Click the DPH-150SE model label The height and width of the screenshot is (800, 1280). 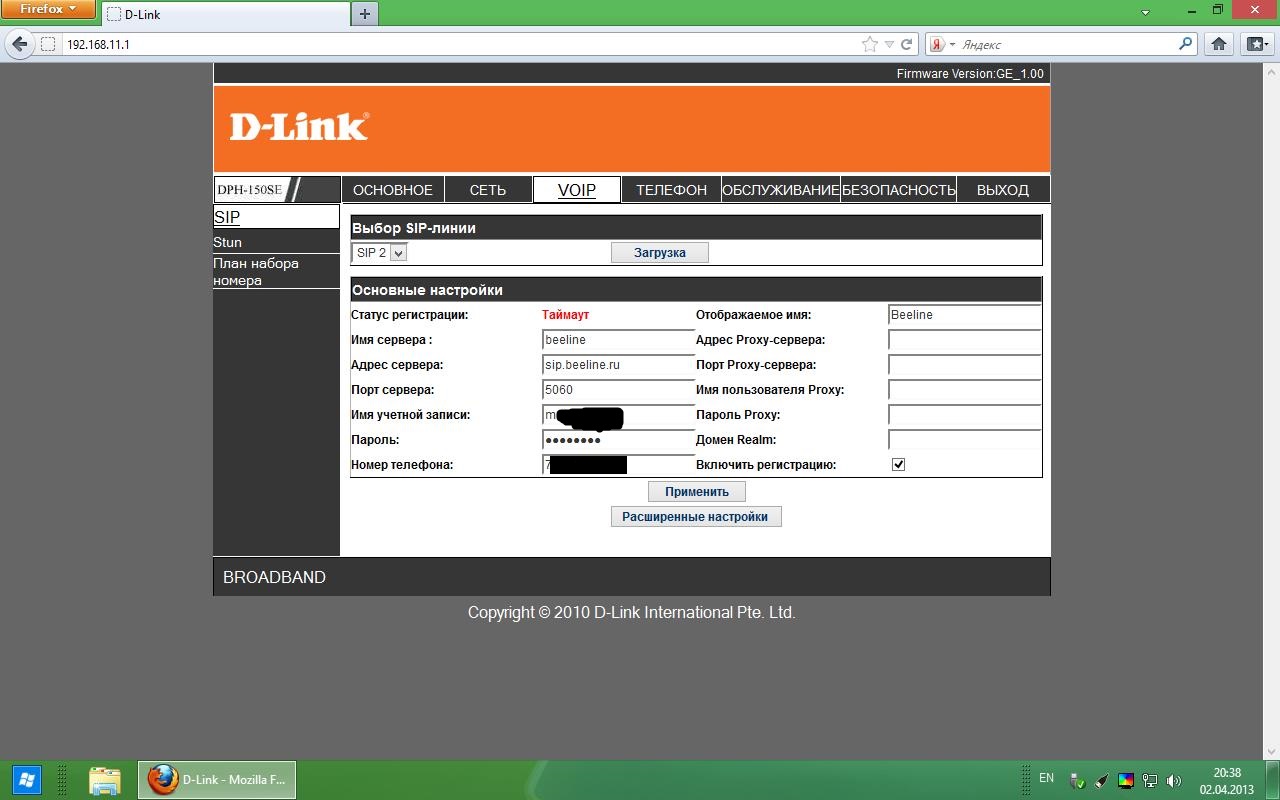point(250,190)
